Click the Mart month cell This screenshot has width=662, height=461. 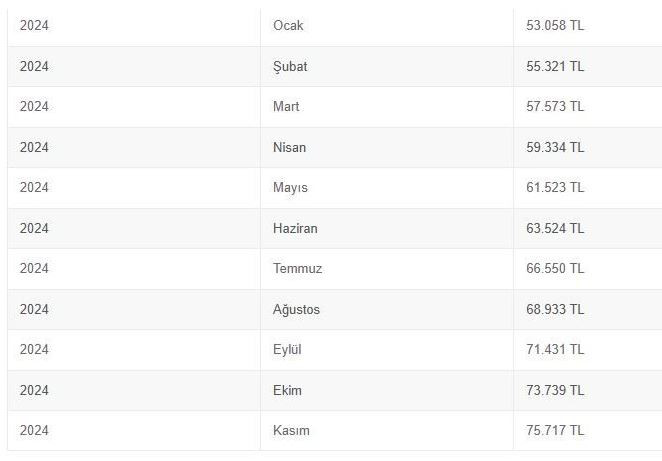pos(286,107)
